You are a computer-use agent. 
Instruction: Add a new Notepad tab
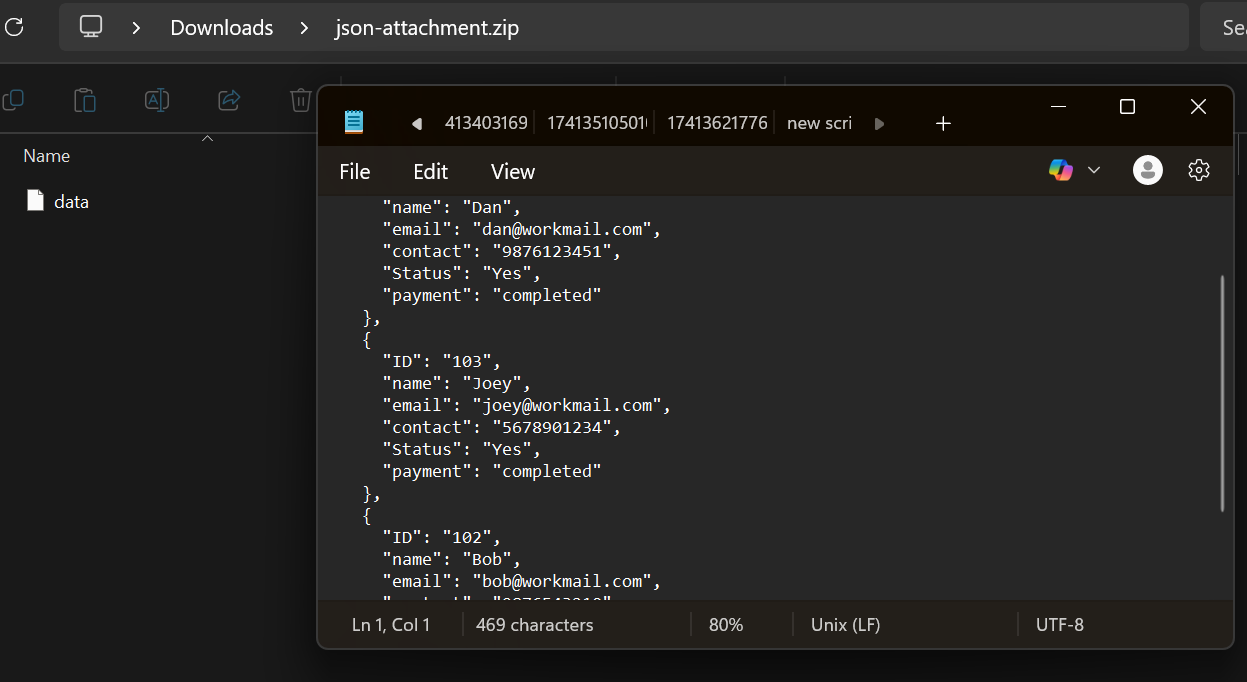click(x=942, y=123)
